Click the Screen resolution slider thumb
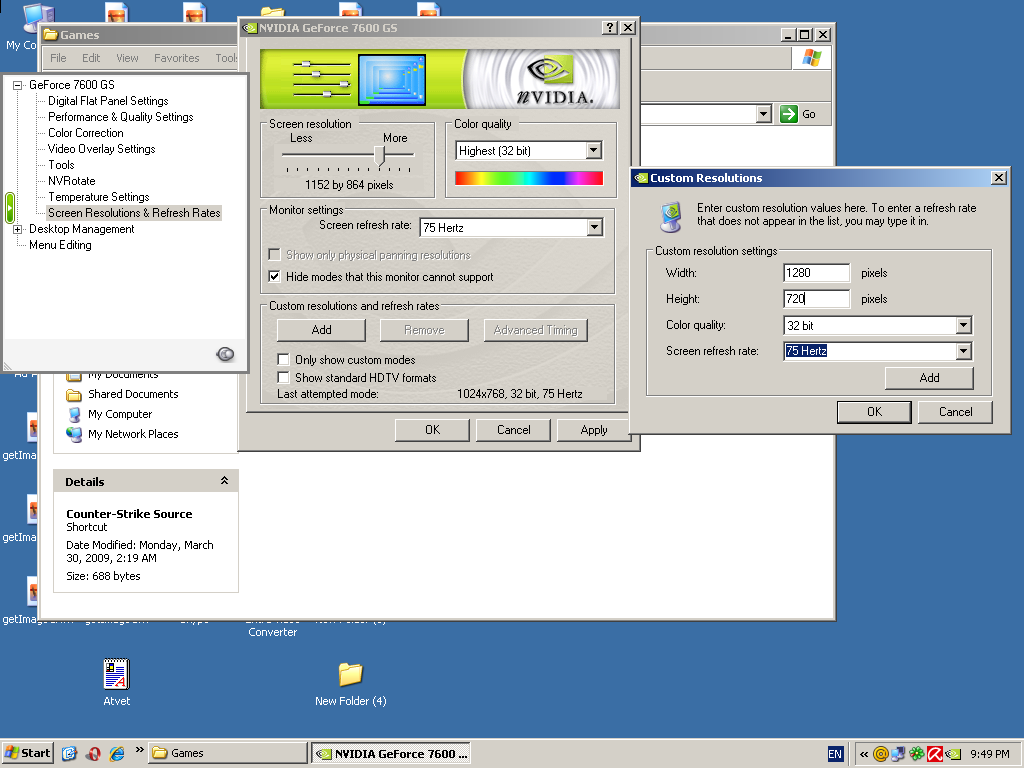1024x768 pixels. pos(379,155)
